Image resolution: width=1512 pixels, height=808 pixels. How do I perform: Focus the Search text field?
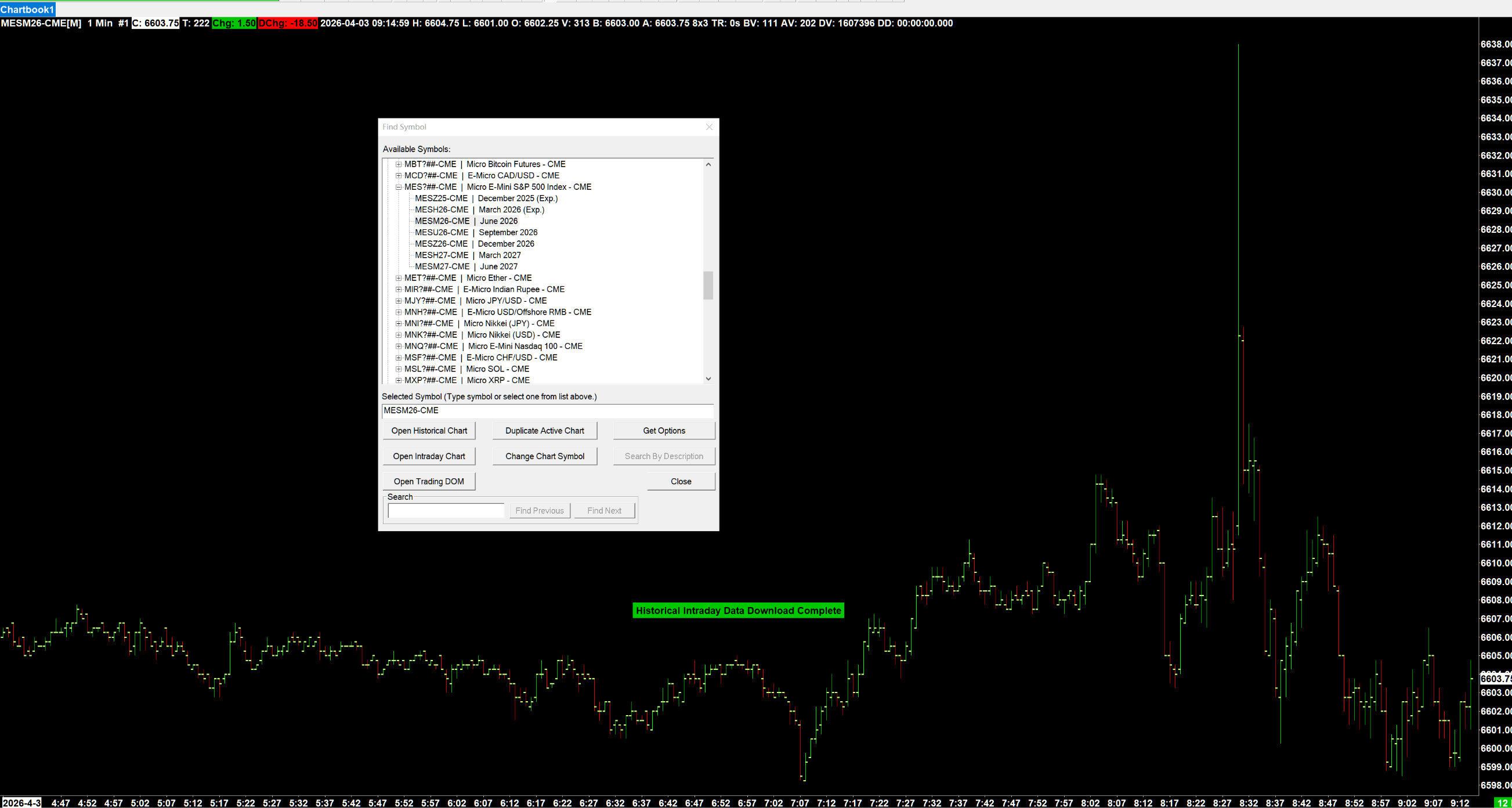tap(446, 511)
